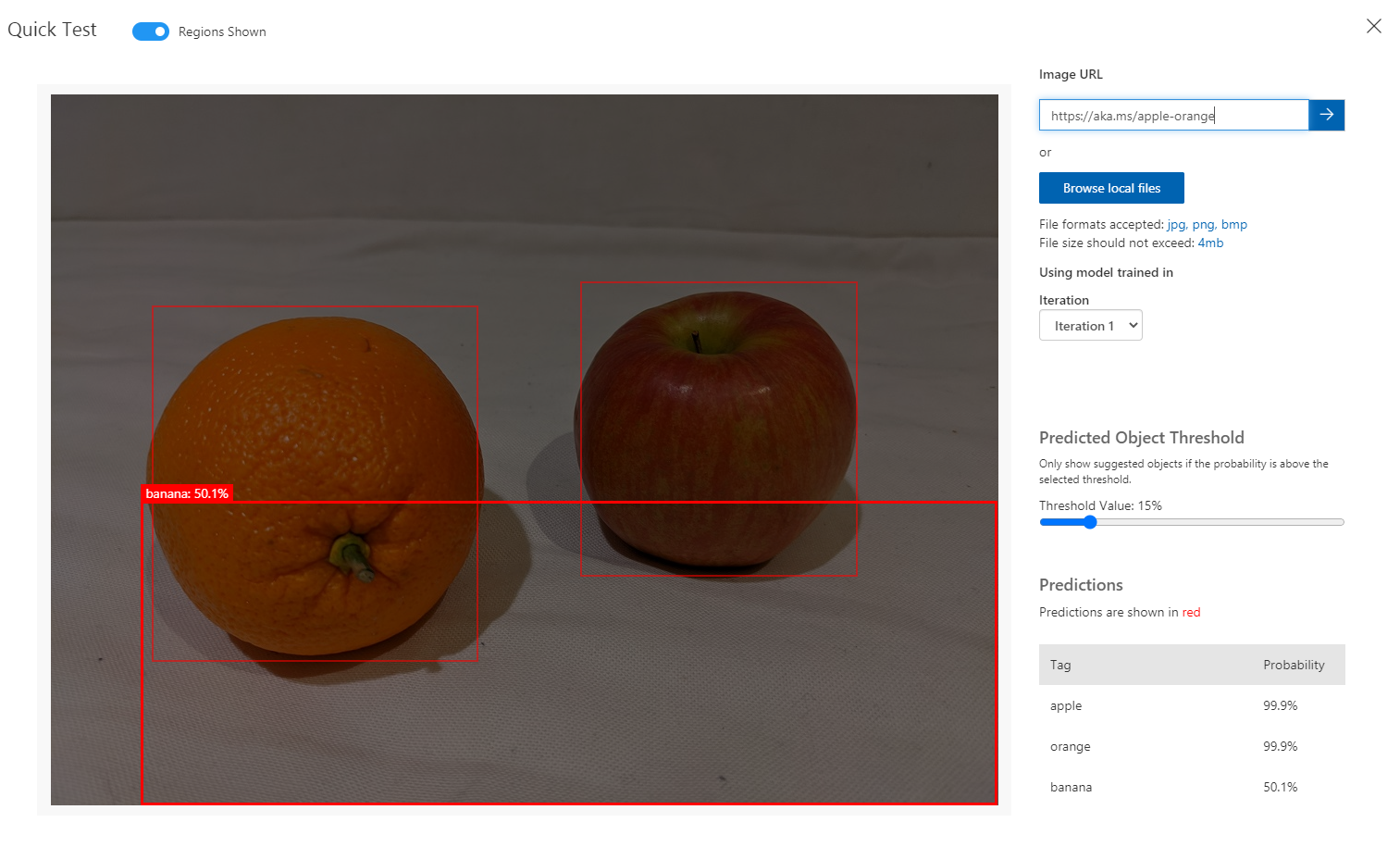1400x847 pixels.
Task: Select Iteration 1 from the iteration selector
Action: point(1090,325)
